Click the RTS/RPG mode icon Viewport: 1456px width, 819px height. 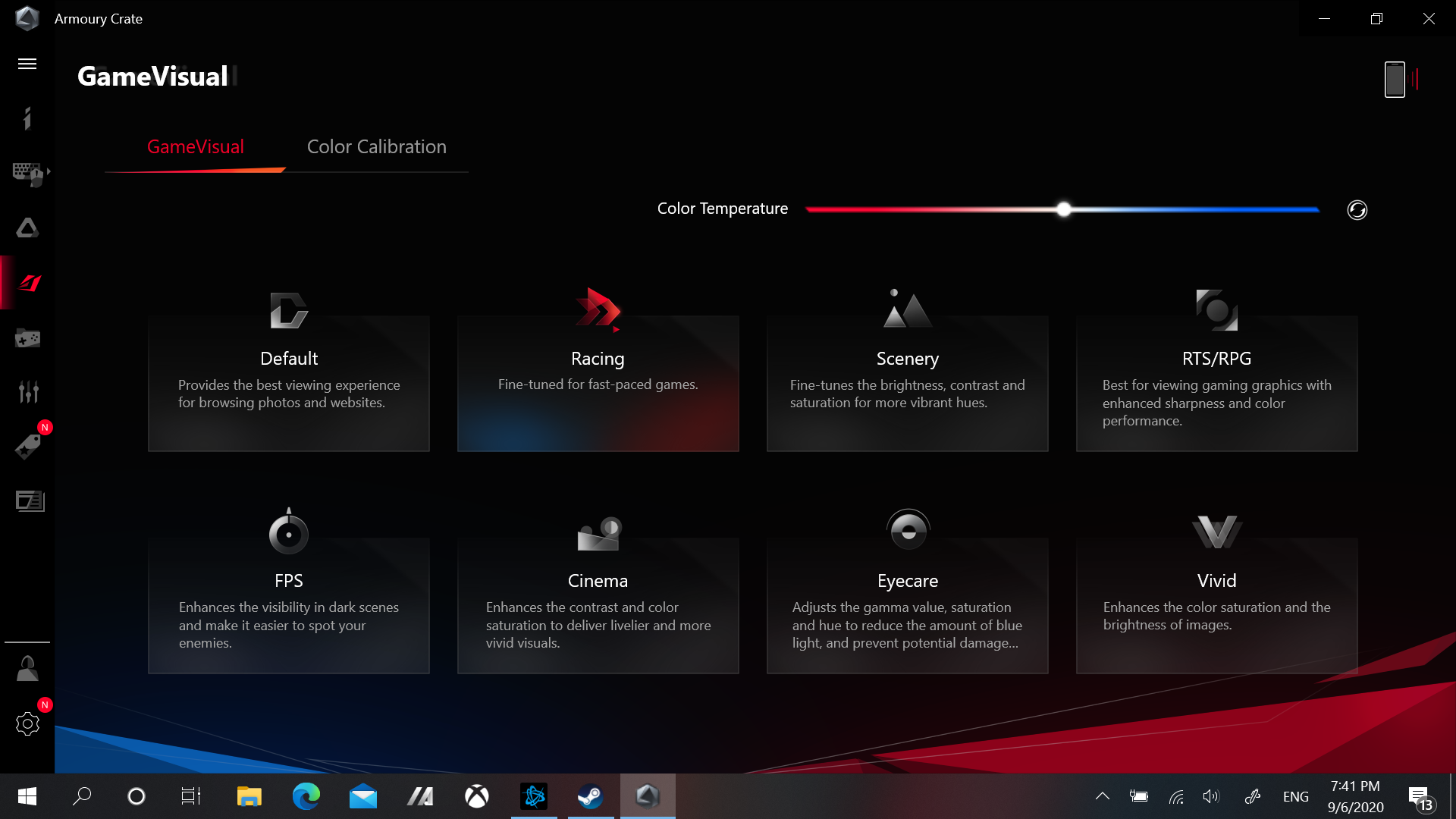1216,309
